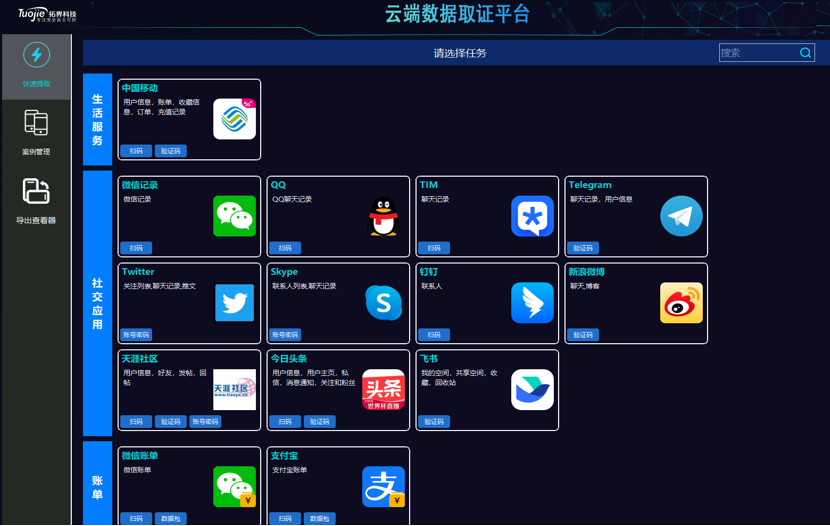Click 扫码 button in 今日头条 card
This screenshot has width=830, height=526.
coord(285,421)
